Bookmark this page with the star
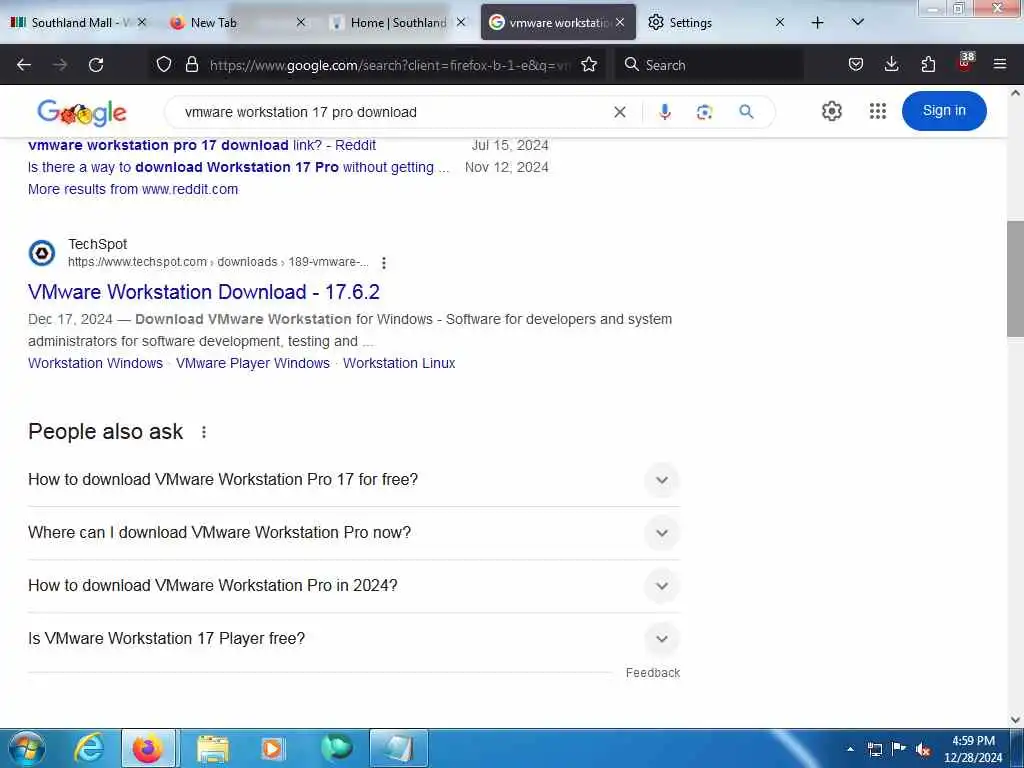 click(x=589, y=65)
